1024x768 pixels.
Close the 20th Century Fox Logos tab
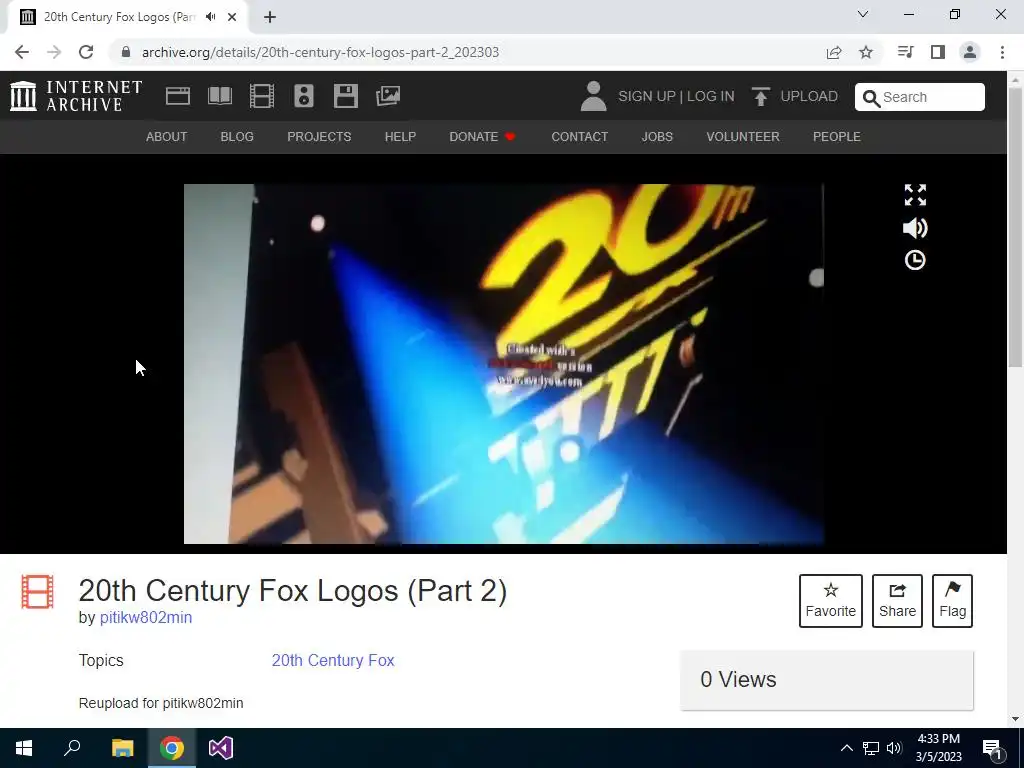pyautogui.click(x=232, y=17)
